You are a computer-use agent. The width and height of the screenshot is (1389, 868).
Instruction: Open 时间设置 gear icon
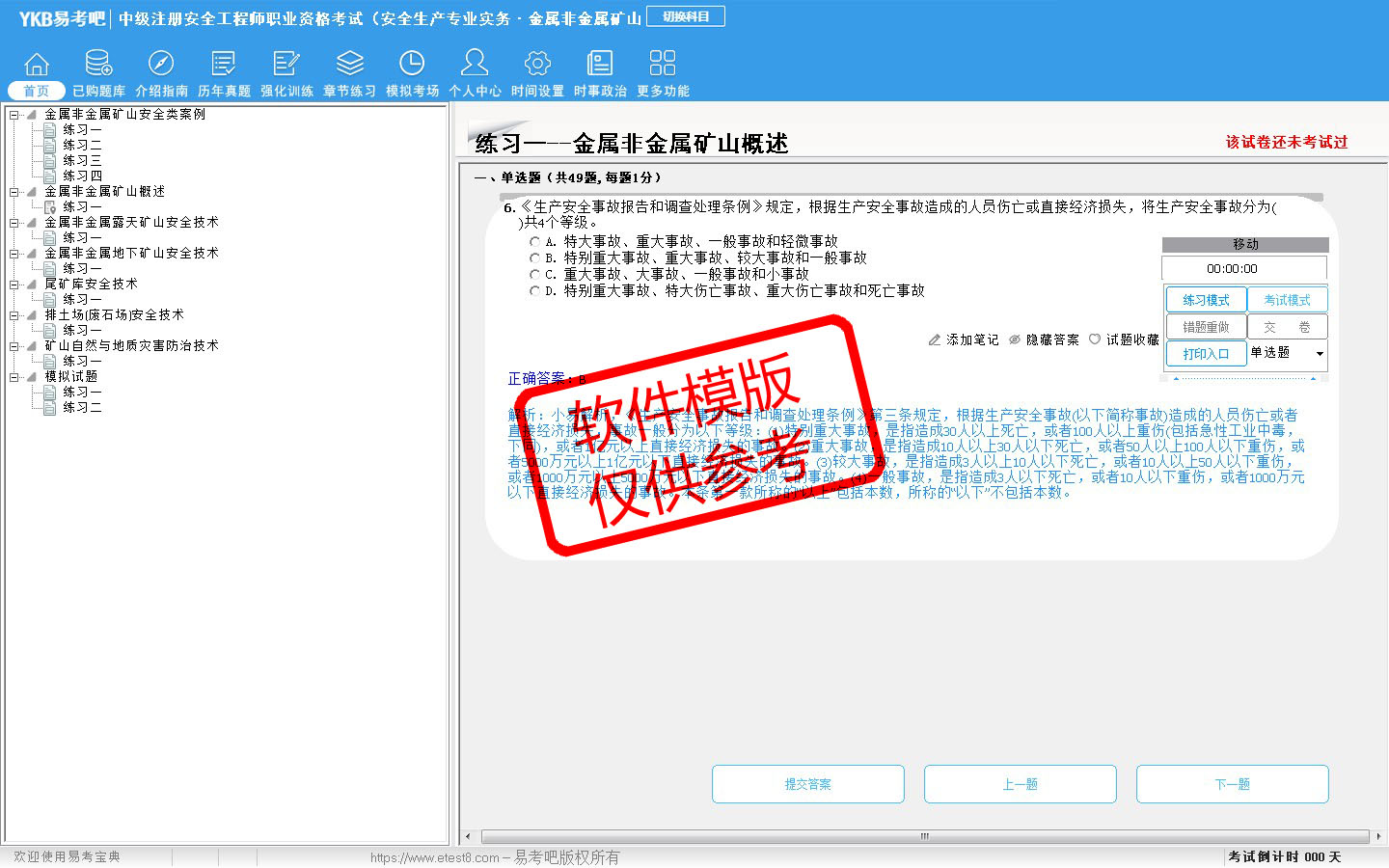click(x=537, y=65)
